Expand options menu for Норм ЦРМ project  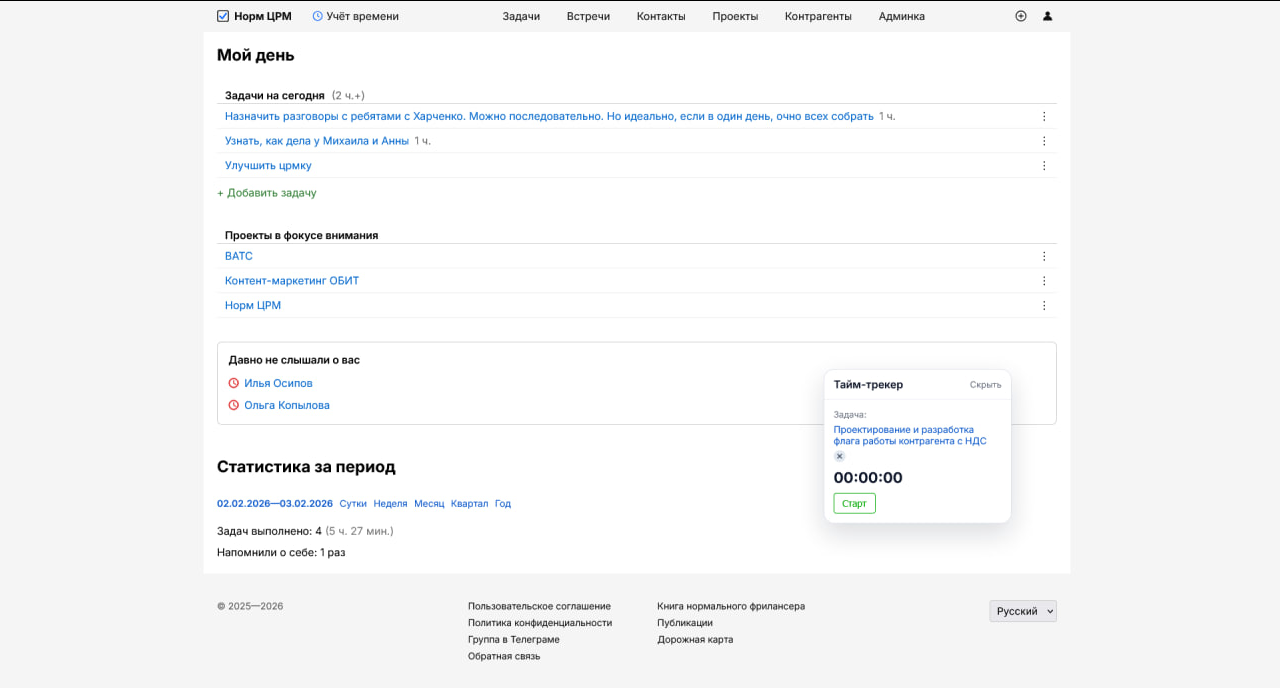pos(1044,306)
